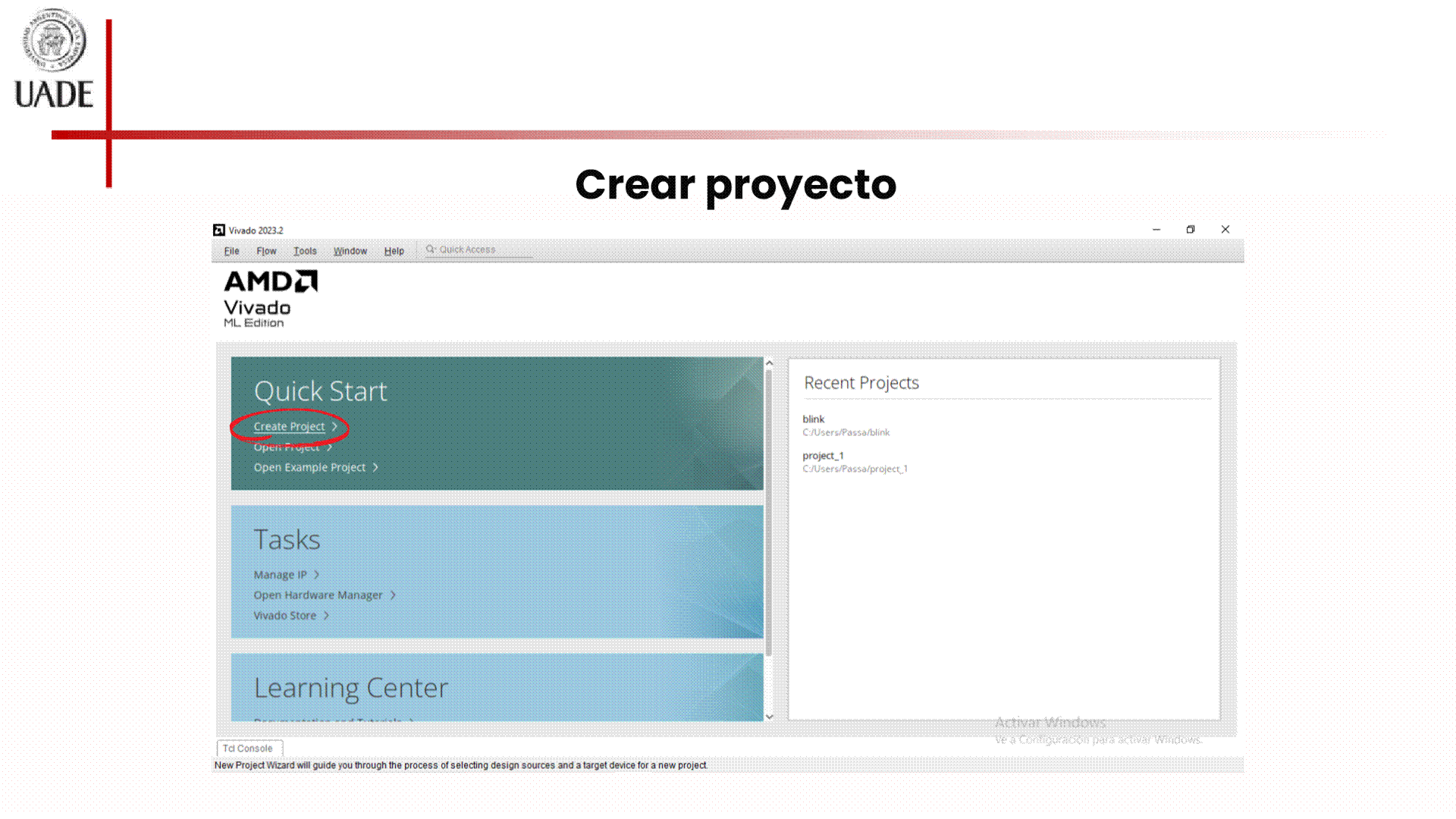Click the scroll up arrow of start page
The image size is (1456, 819).
(769, 363)
